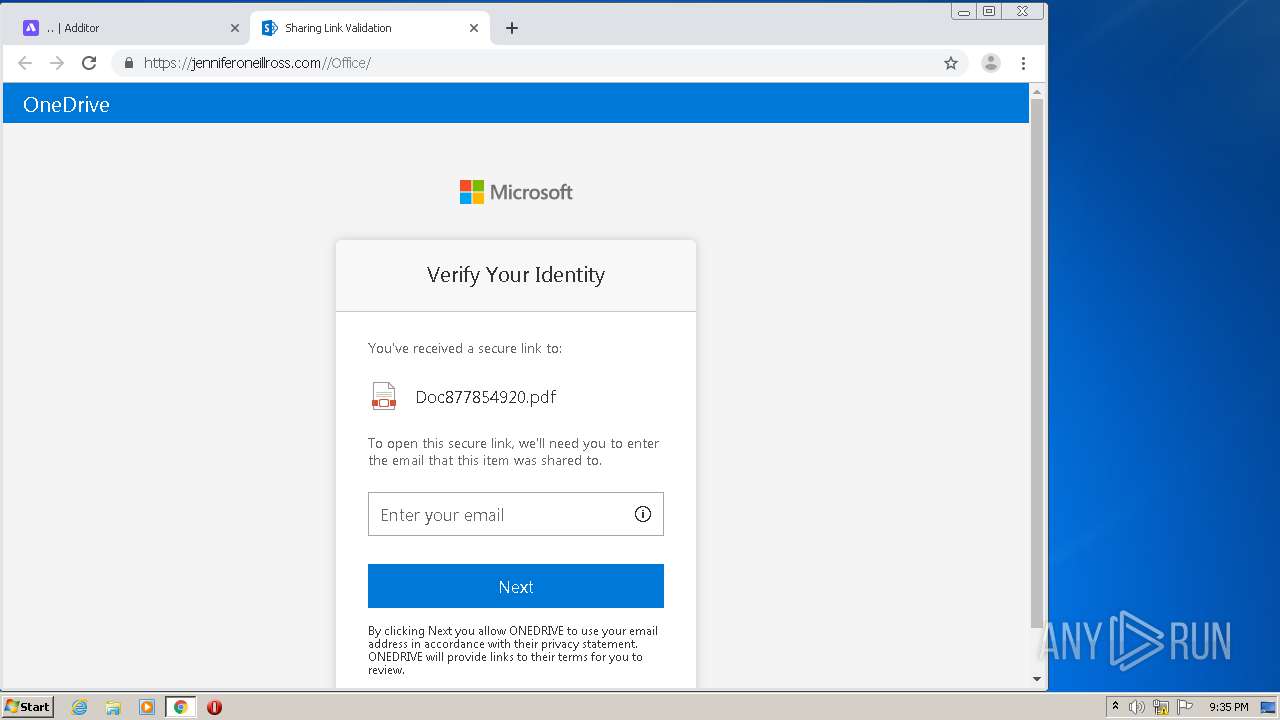Click the volume speaker tray icon
1280x720 pixels.
(x=1137, y=707)
